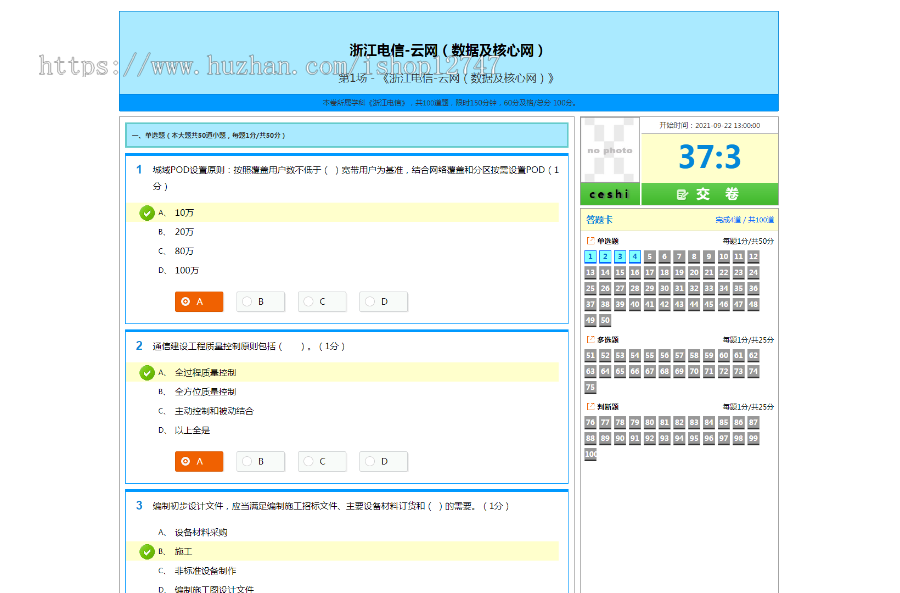The width and height of the screenshot is (900, 593).
Task: Jump to question 1 in answer card
Action: (x=590, y=257)
